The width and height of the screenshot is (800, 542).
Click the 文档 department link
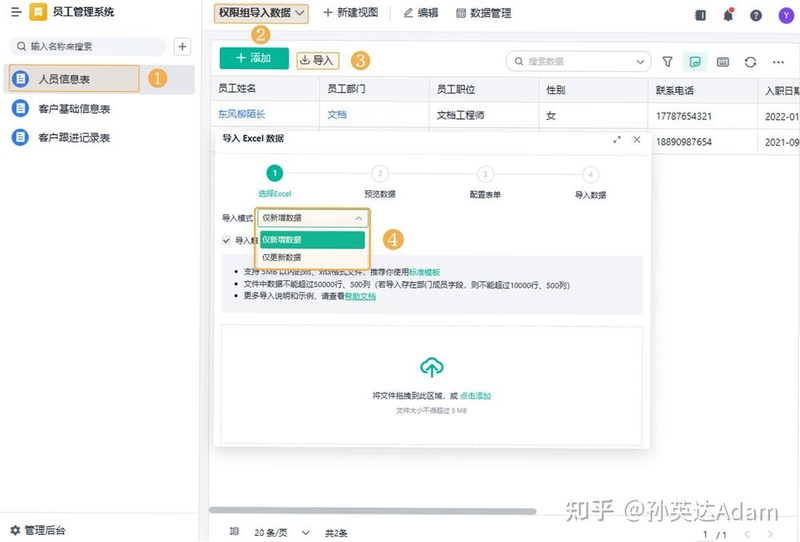(x=337, y=114)
